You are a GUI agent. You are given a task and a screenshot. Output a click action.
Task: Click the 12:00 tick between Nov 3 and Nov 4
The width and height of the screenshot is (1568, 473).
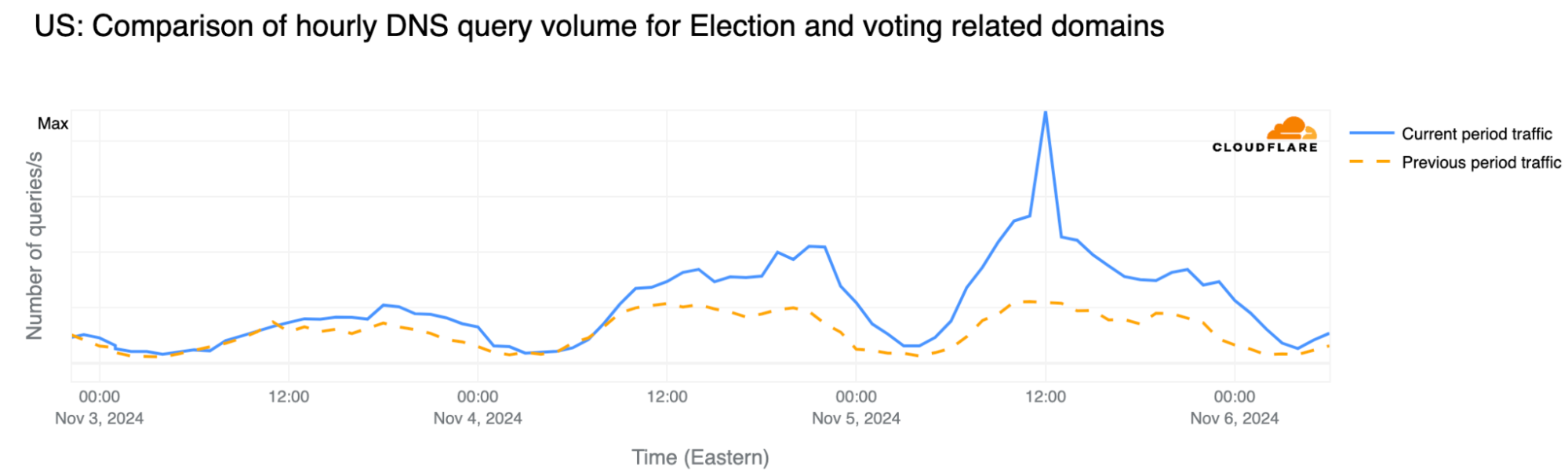tap(289, 397)
